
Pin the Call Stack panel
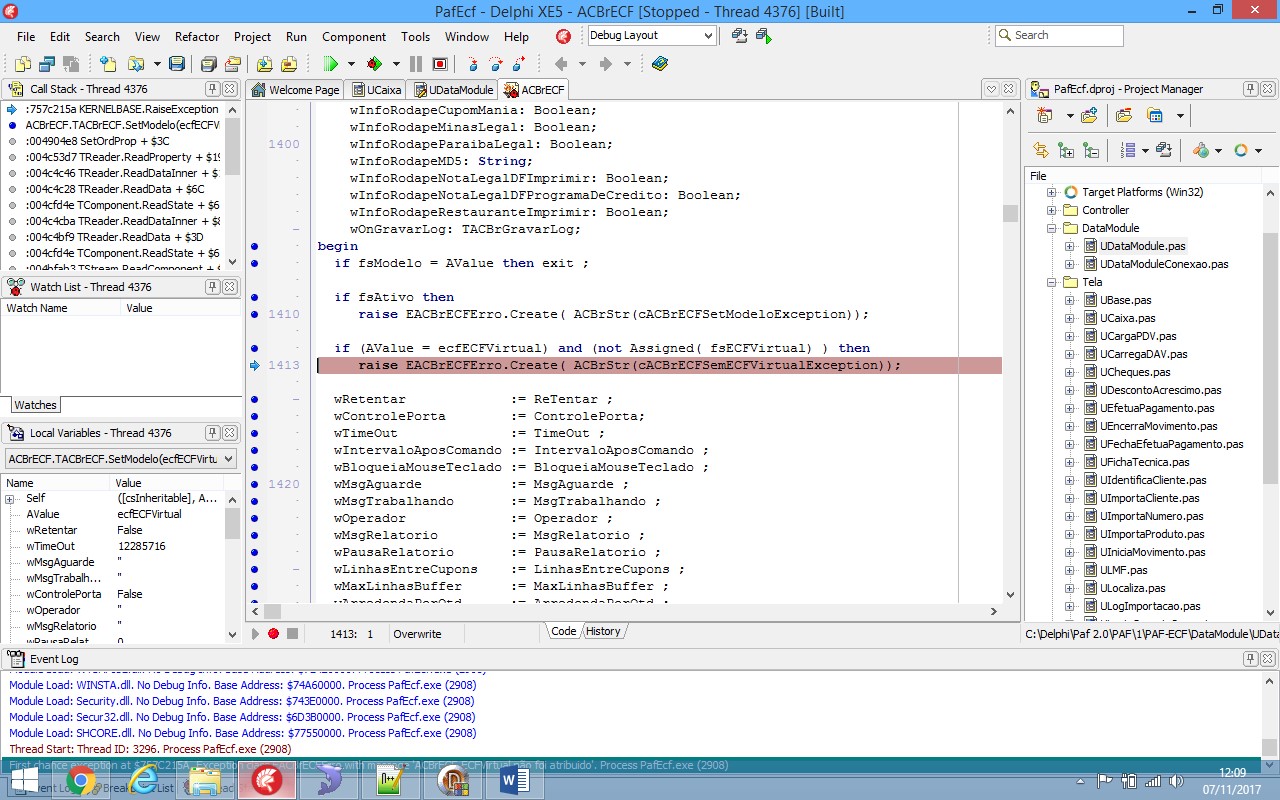(x=213, y=89)
